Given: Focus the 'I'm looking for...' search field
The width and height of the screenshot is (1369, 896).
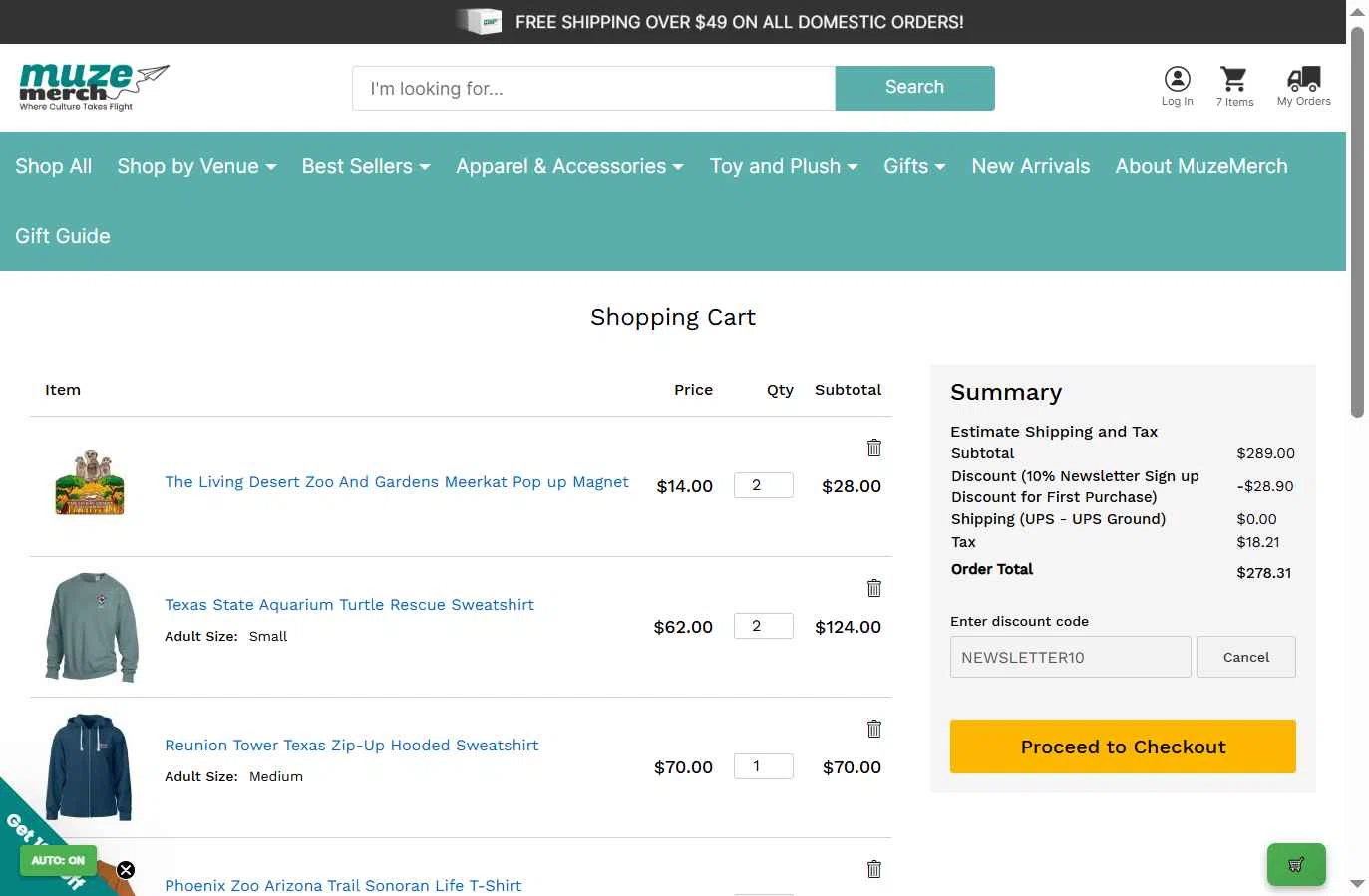Looking at the screenshot, I should (x=593, y=88).
